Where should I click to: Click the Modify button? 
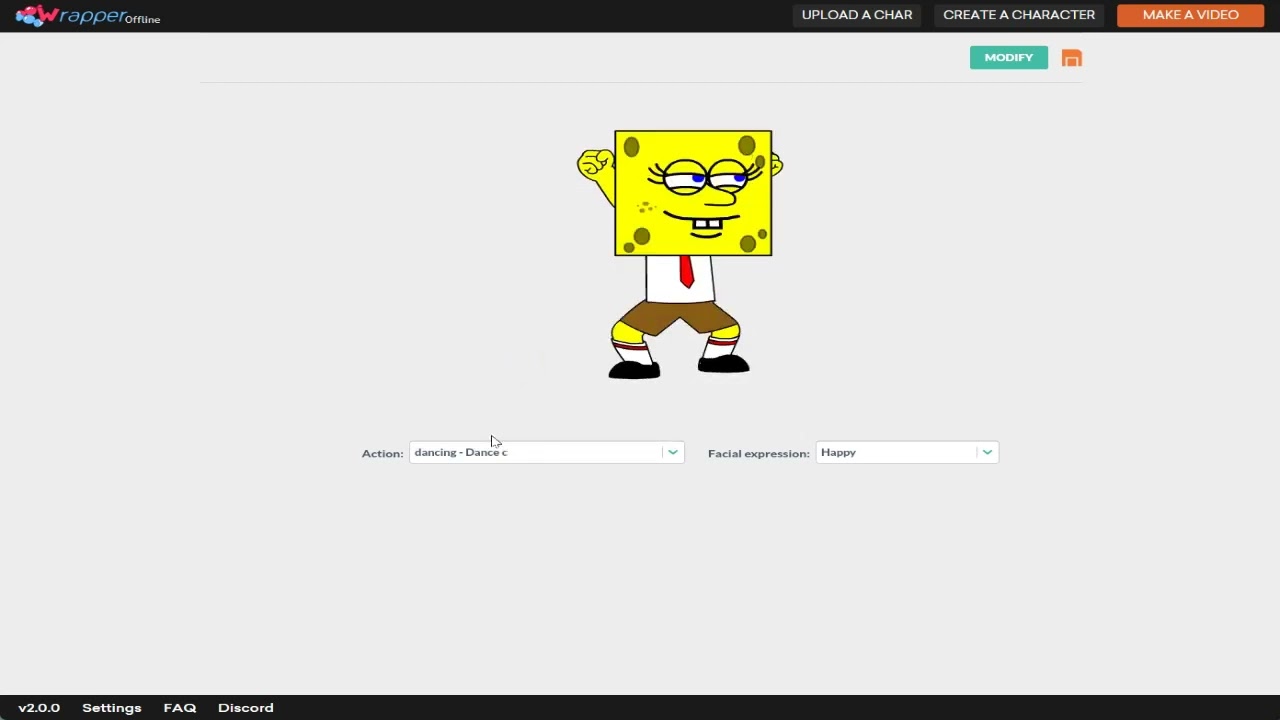[1009, 58]
